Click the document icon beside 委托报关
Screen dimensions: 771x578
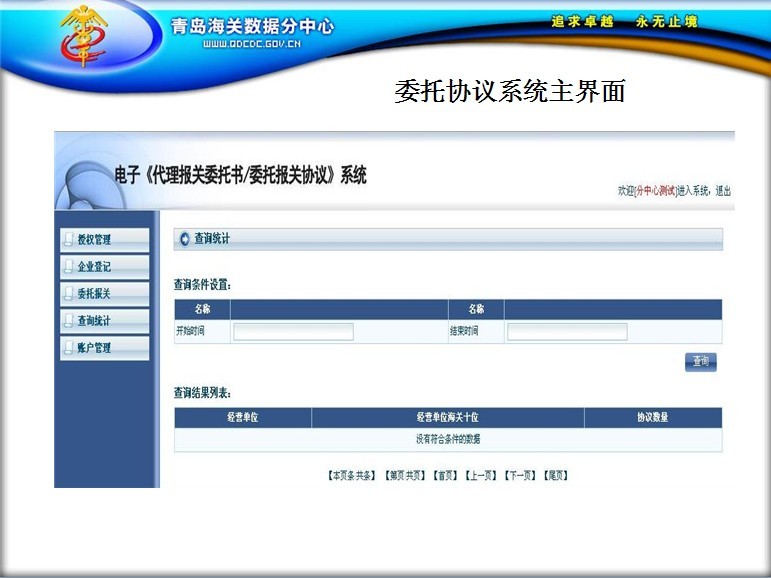(68, 294)
